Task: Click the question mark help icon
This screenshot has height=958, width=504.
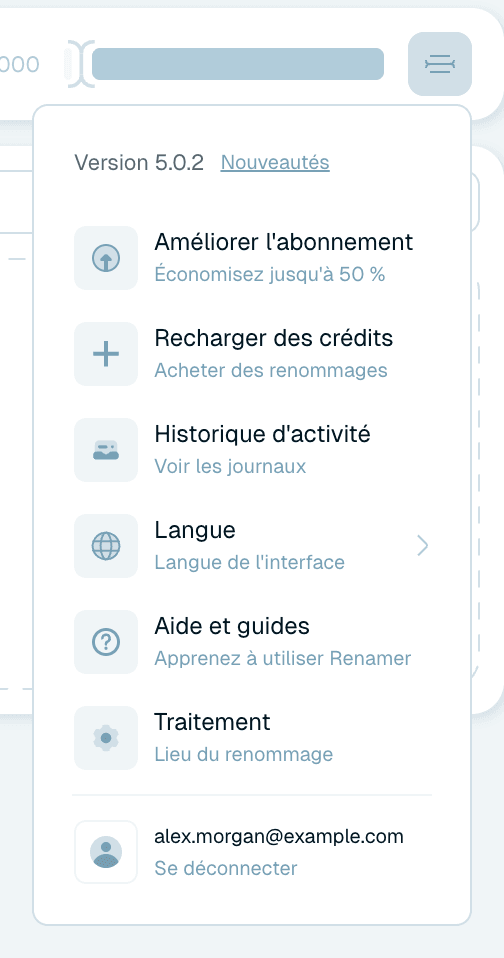Action: tap(106, 642)
